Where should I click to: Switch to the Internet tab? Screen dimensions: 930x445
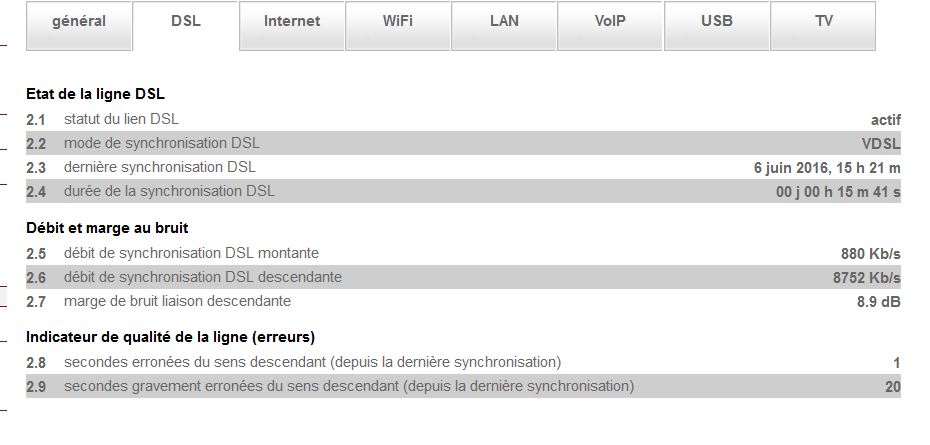[x=292, y=22]
